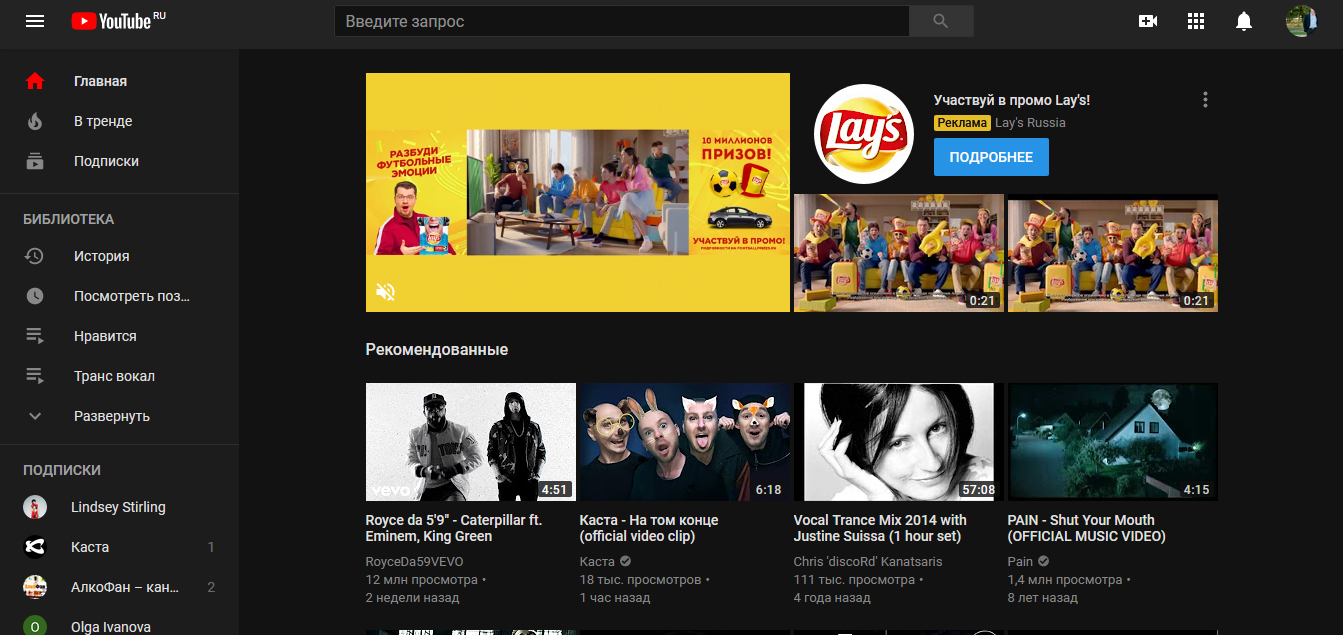Image resolution: width=1343 pixels, height=635 pixels.
Task: Click the БИБЛИОТЕКА section heading
Action: click(x=69, y=219)
